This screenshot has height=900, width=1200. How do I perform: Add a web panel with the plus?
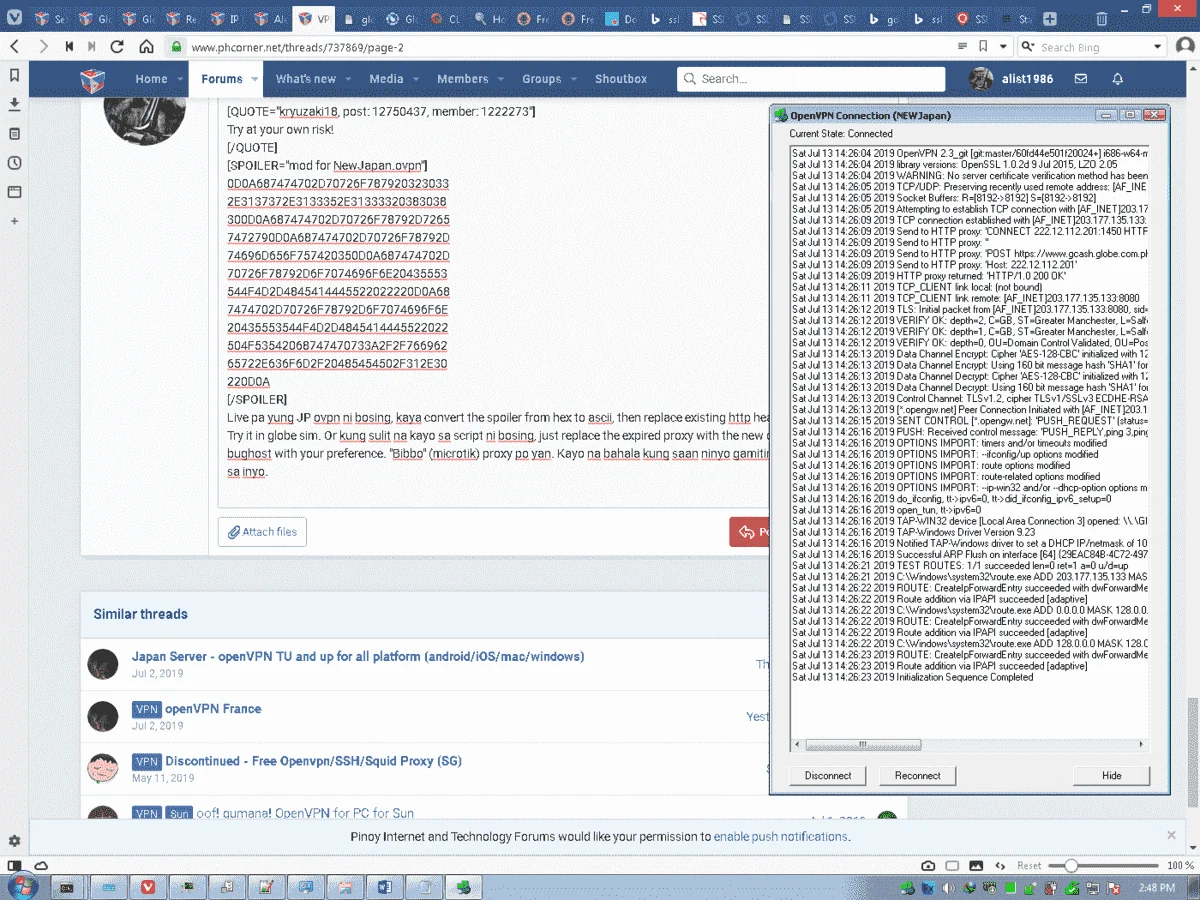[x=14, y=220]
